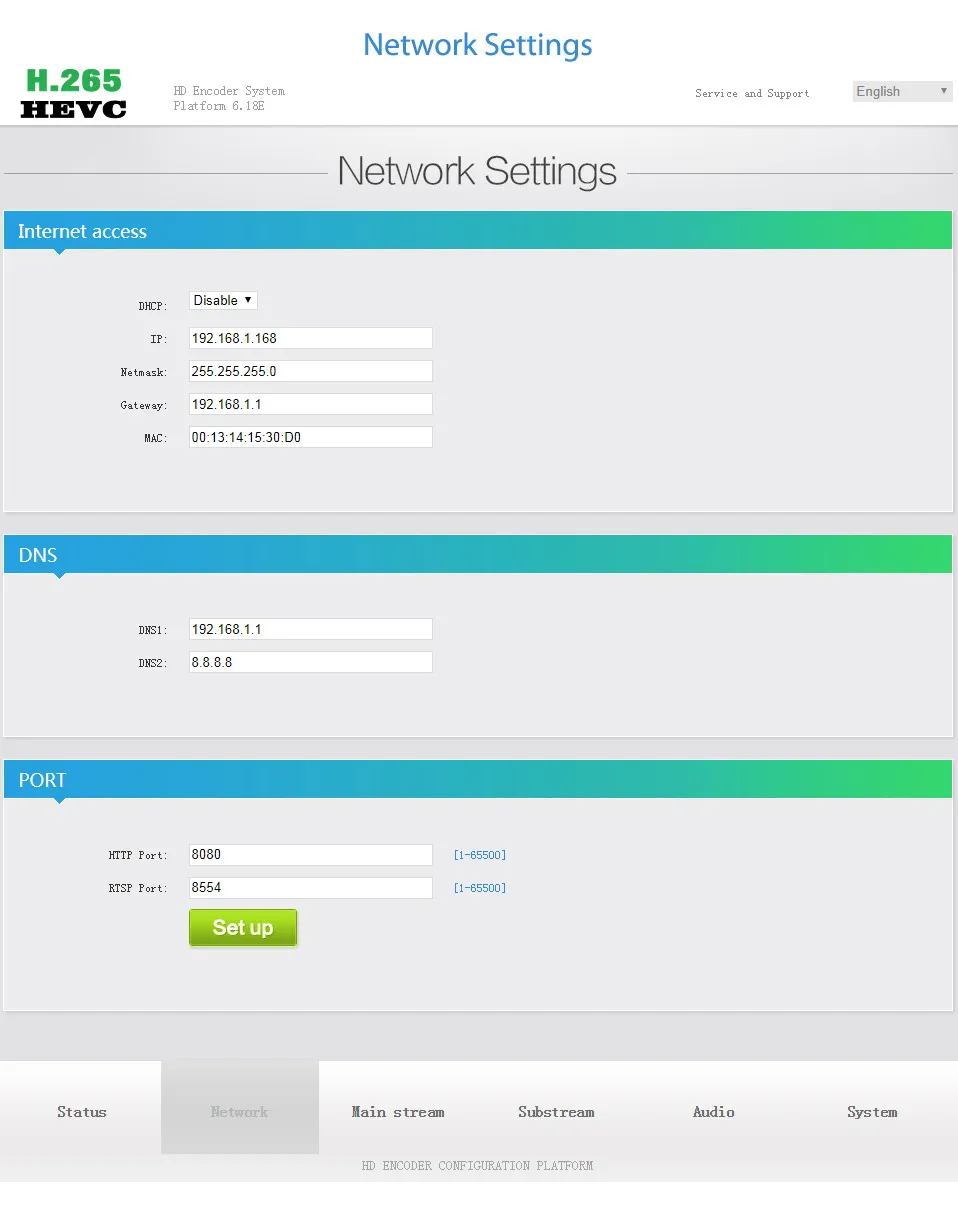
Task: Switch to the Audio tab
Action: (714, 1112)
